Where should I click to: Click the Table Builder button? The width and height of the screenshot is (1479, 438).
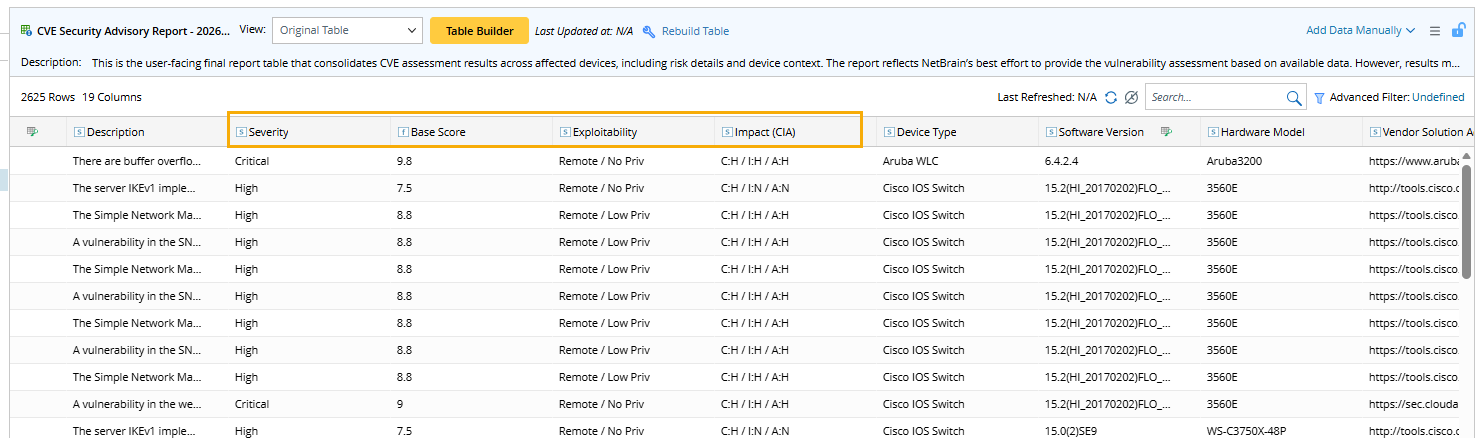coord(479,31)
